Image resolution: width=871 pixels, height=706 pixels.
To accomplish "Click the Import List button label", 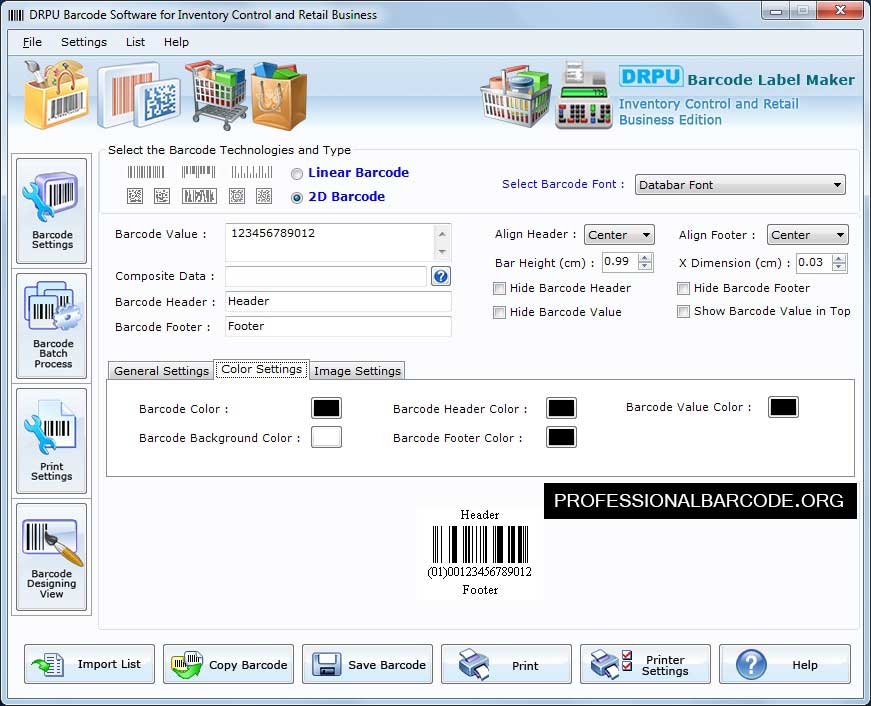I will point(109,664).
